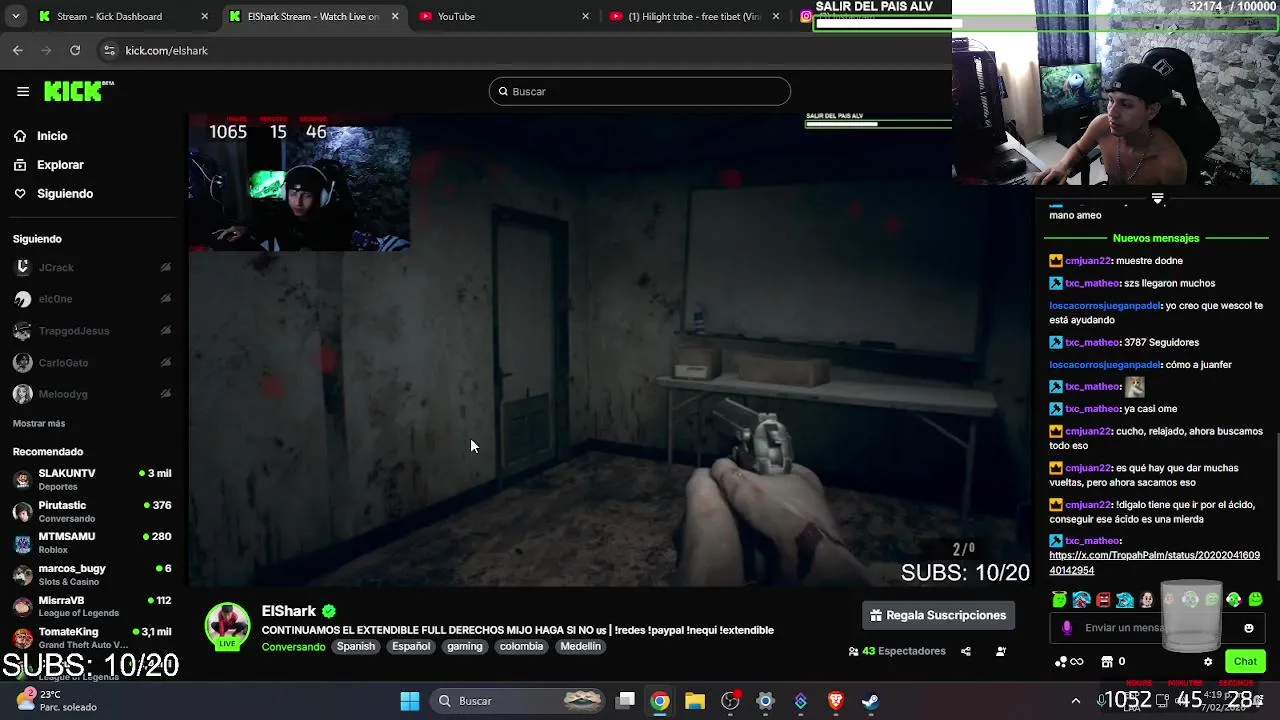Collapse chat with the chevron above messages

click(1157, 198)
